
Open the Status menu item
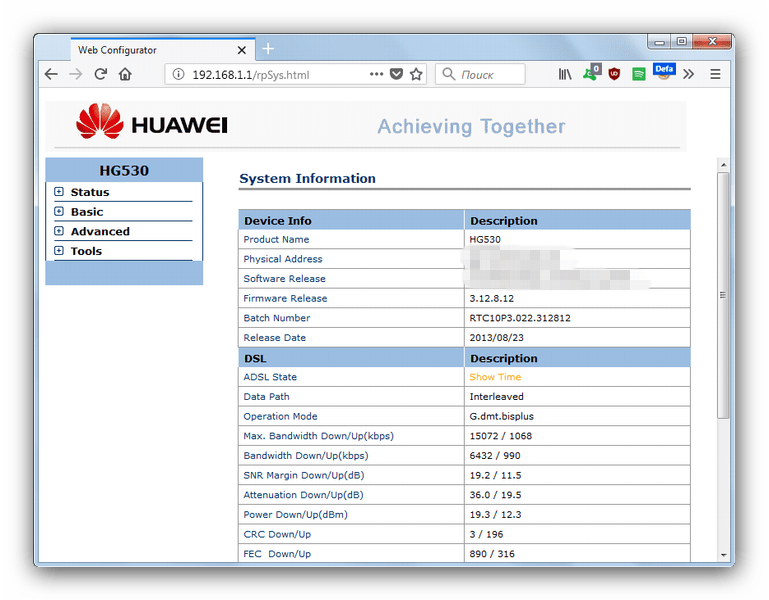coord(90,192)
